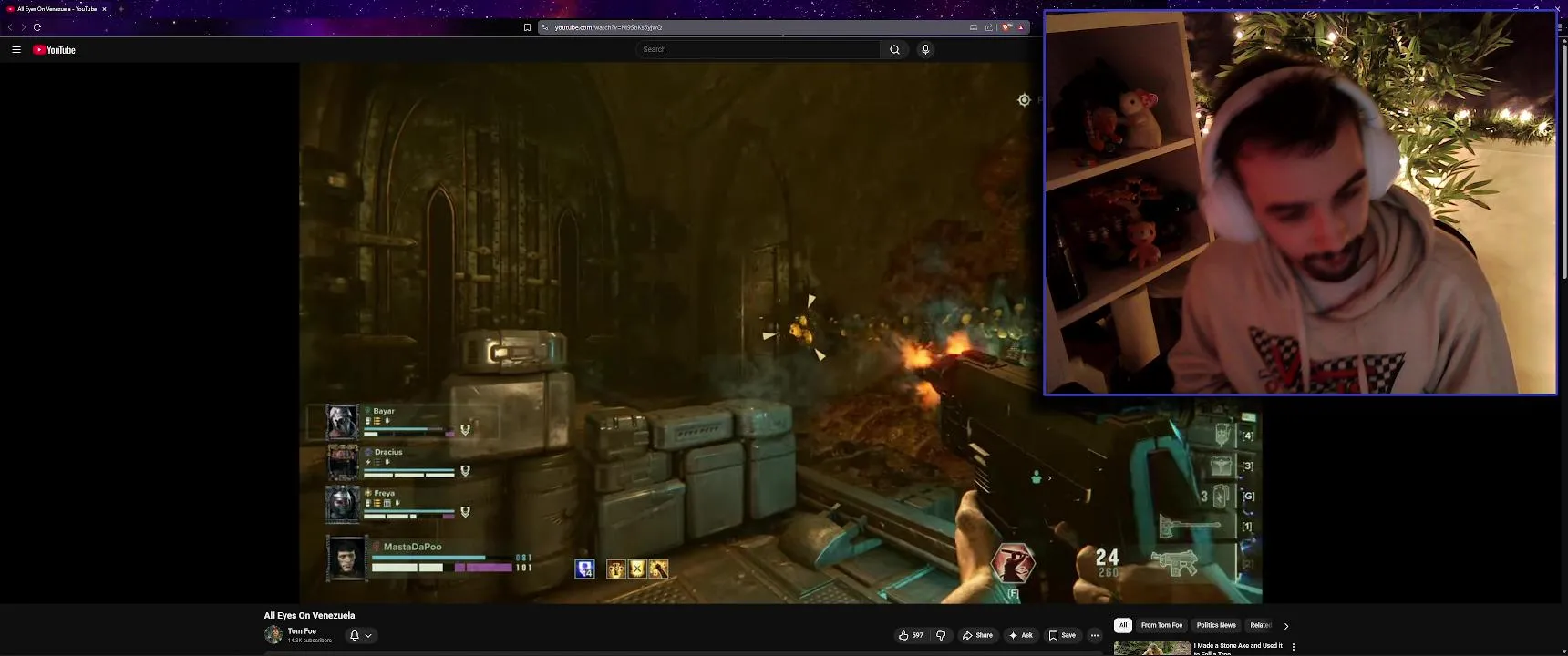The image size is (1568, 656).
Task: Select the Politics News chip
Action: [1216, 625]
